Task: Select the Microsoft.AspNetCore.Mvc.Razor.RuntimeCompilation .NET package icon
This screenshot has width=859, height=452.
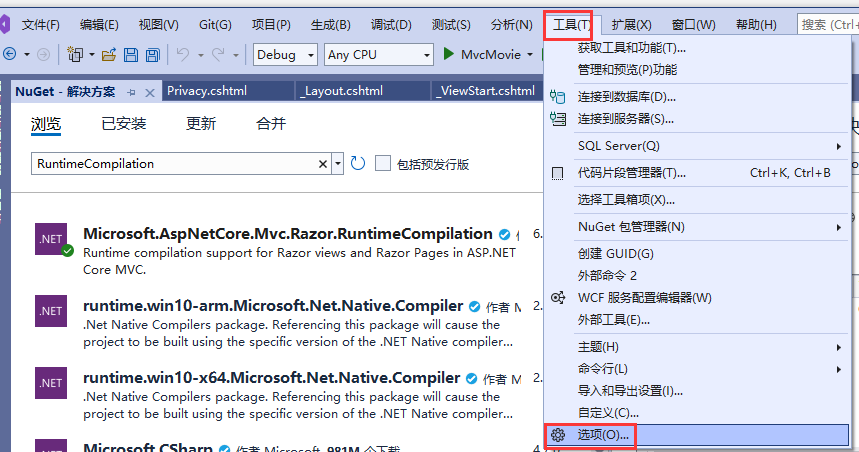Action: click(51, 239)
